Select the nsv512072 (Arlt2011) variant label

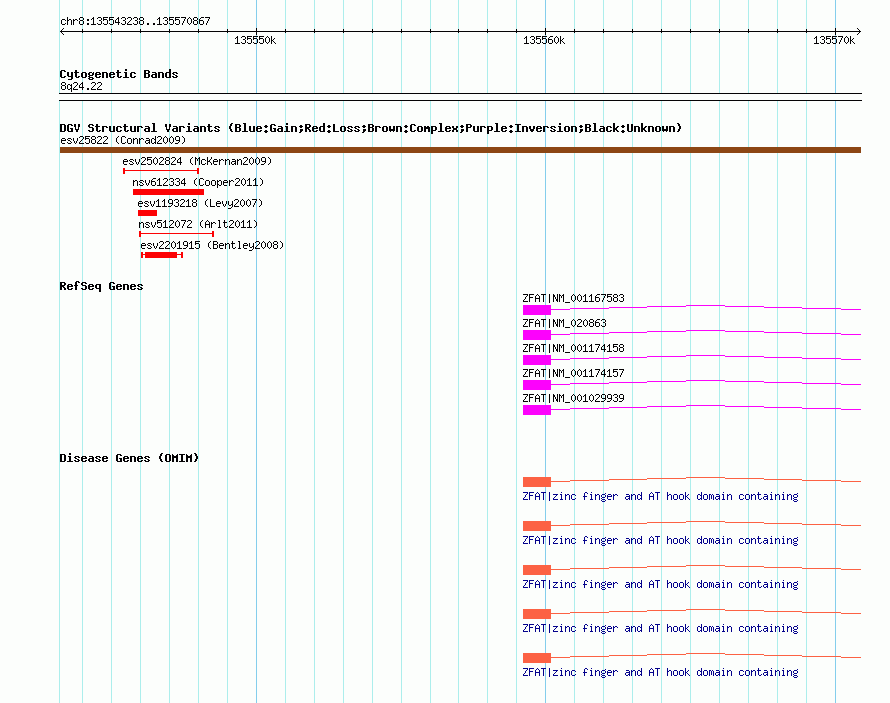198,224
